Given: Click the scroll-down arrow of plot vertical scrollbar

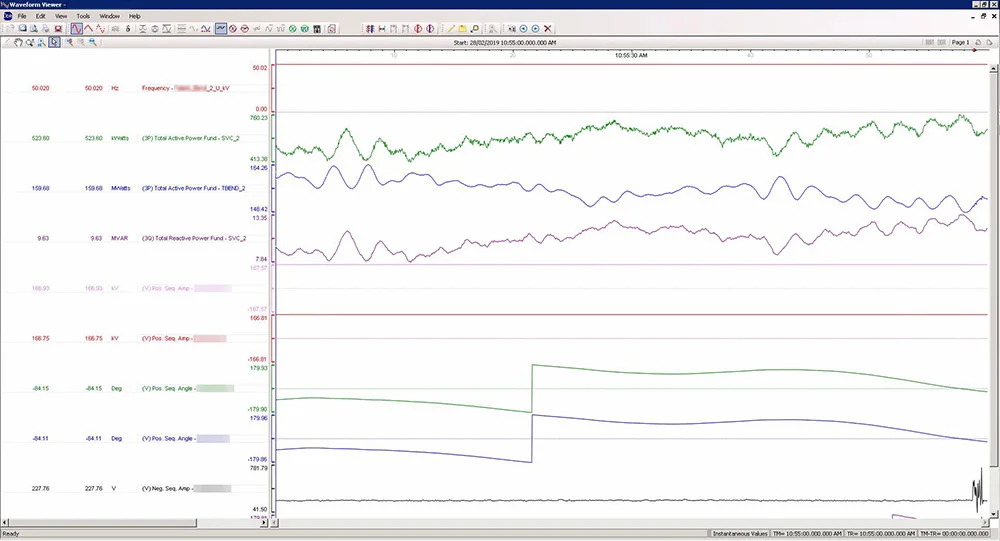Looking at the screenshot, I should pyautogui.click(x=994, y=514).
